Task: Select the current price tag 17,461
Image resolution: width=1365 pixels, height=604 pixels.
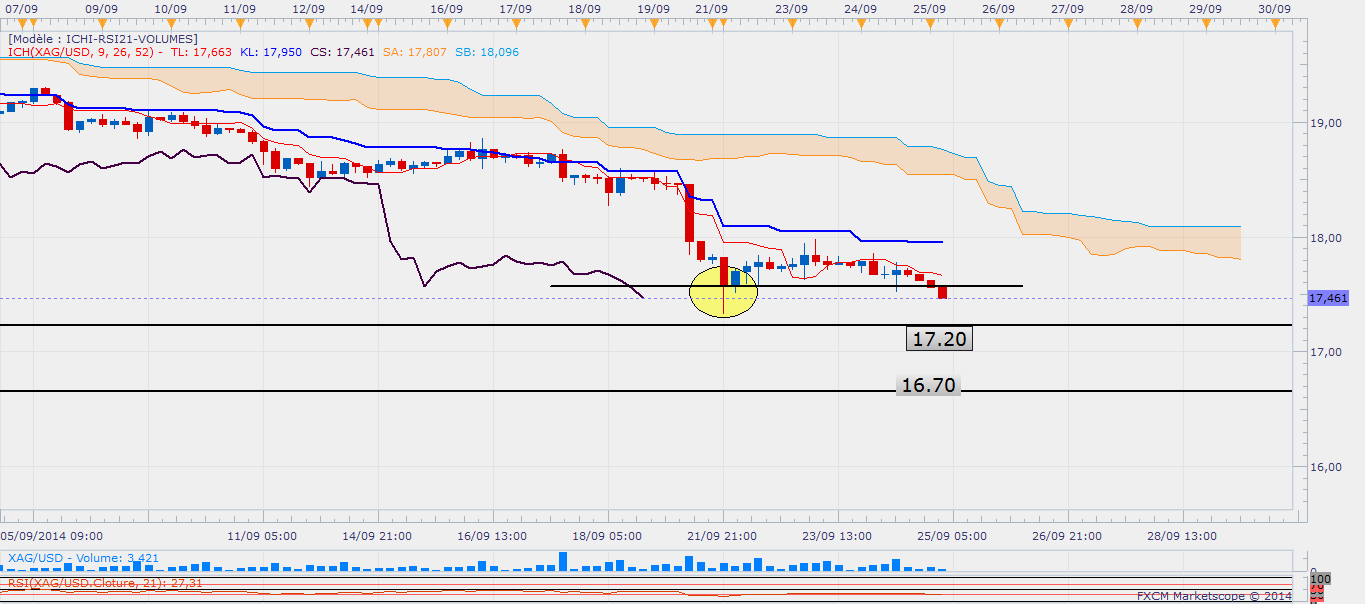Action: pos(1328,298)
